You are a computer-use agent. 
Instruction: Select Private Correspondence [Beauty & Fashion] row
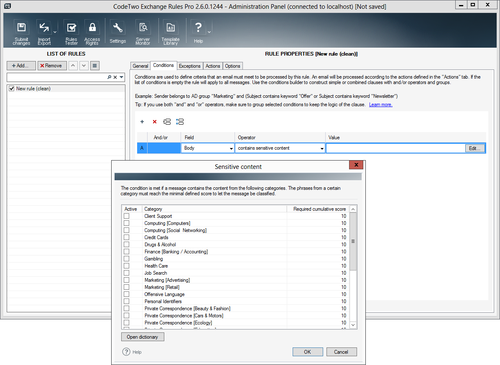[x=187, y=308]
